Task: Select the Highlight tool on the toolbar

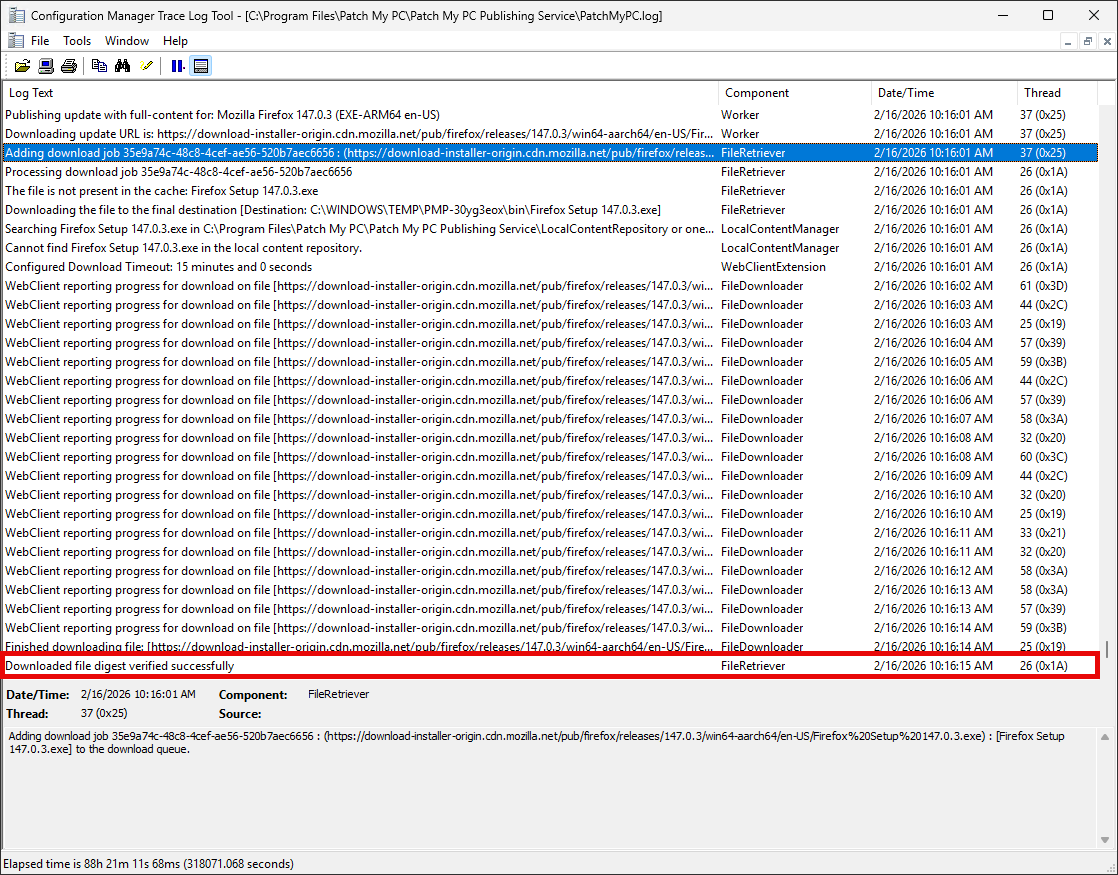Action: click(146, 65)
